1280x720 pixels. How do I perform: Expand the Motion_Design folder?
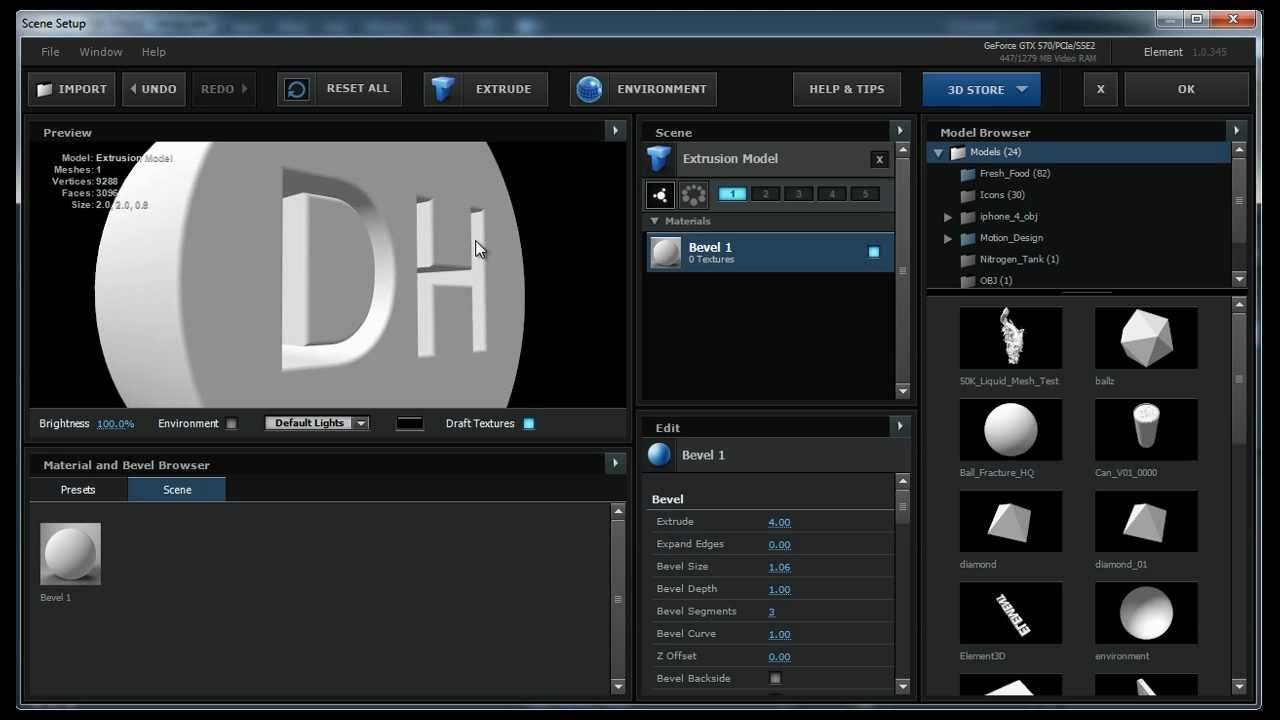[x=948, y=238]
